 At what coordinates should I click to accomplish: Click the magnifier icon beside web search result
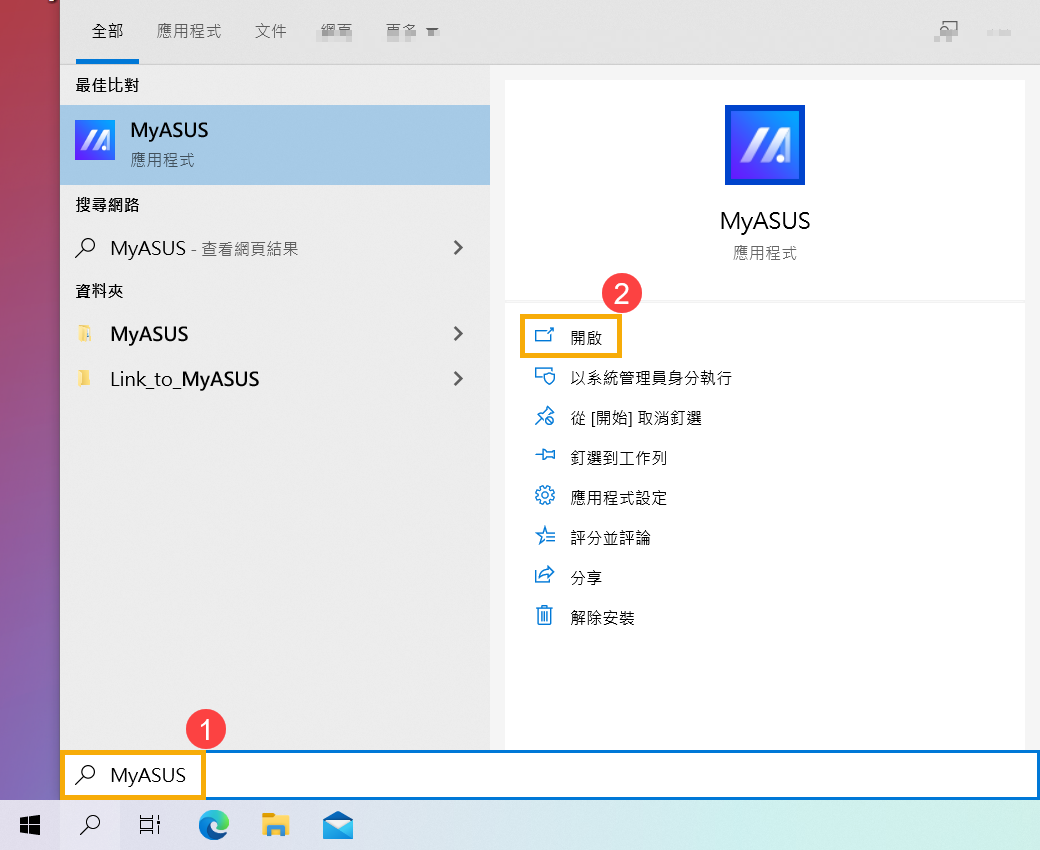pyautogui.click(x=85, y=248)
